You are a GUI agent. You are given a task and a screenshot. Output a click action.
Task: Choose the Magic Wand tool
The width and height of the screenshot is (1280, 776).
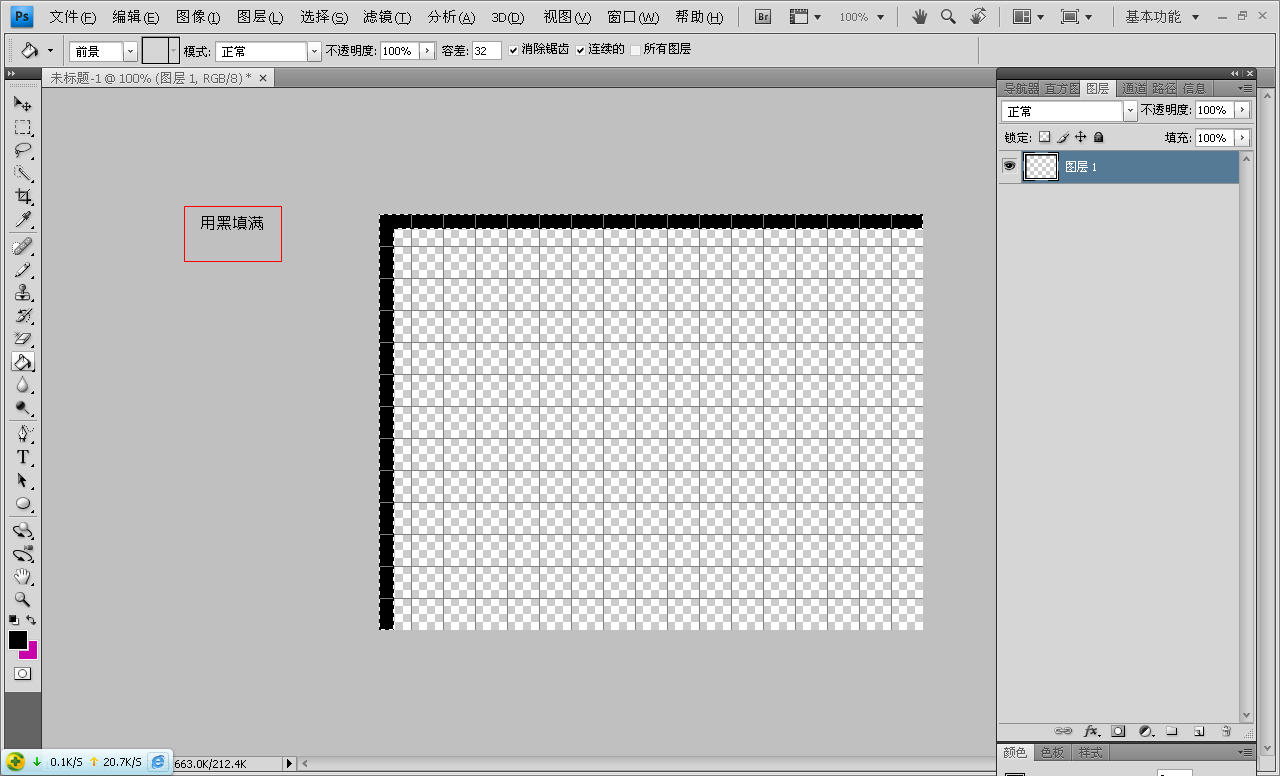(x=22, y=174)
